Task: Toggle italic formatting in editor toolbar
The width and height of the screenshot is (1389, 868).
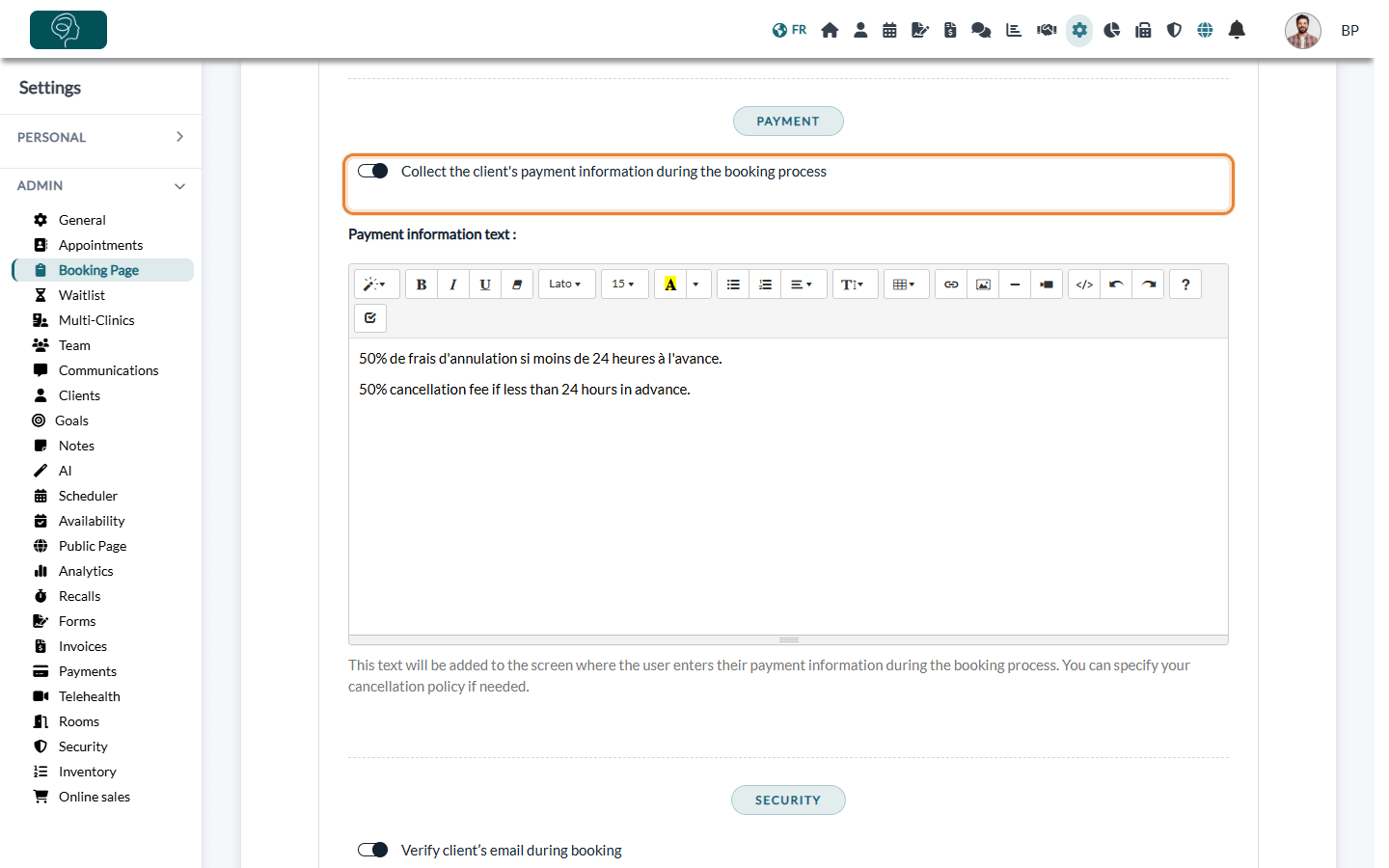Action: pos(453,285)
